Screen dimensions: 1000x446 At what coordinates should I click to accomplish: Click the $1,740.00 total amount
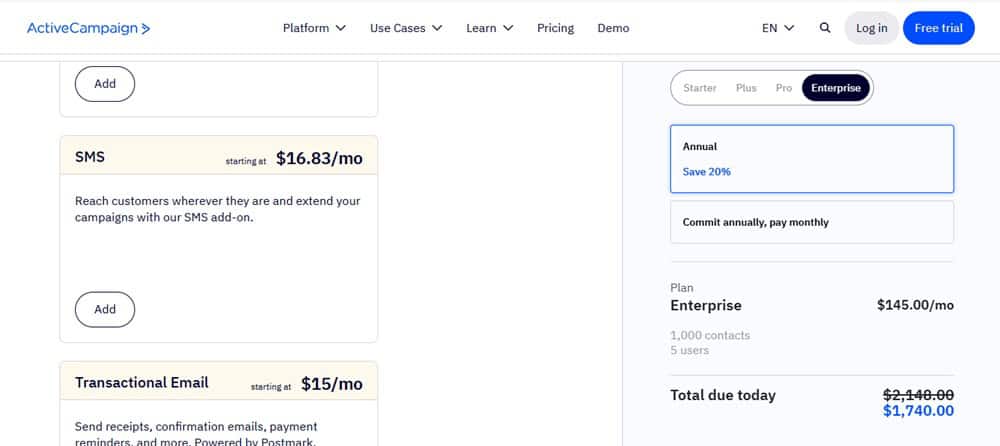coord(918,411)
